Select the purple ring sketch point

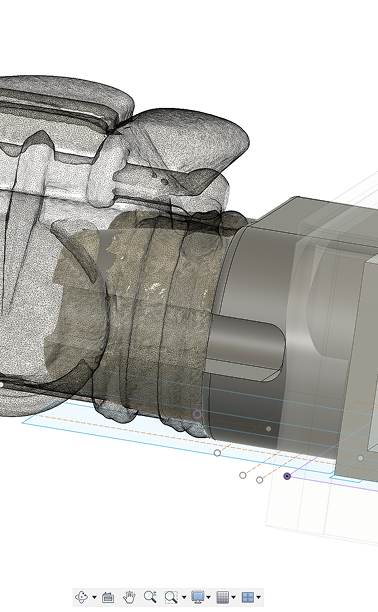tap(198, 414)
